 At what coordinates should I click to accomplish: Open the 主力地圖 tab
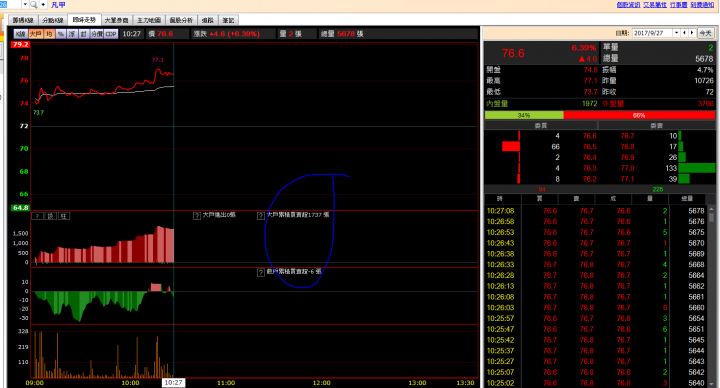coord(149,20)
